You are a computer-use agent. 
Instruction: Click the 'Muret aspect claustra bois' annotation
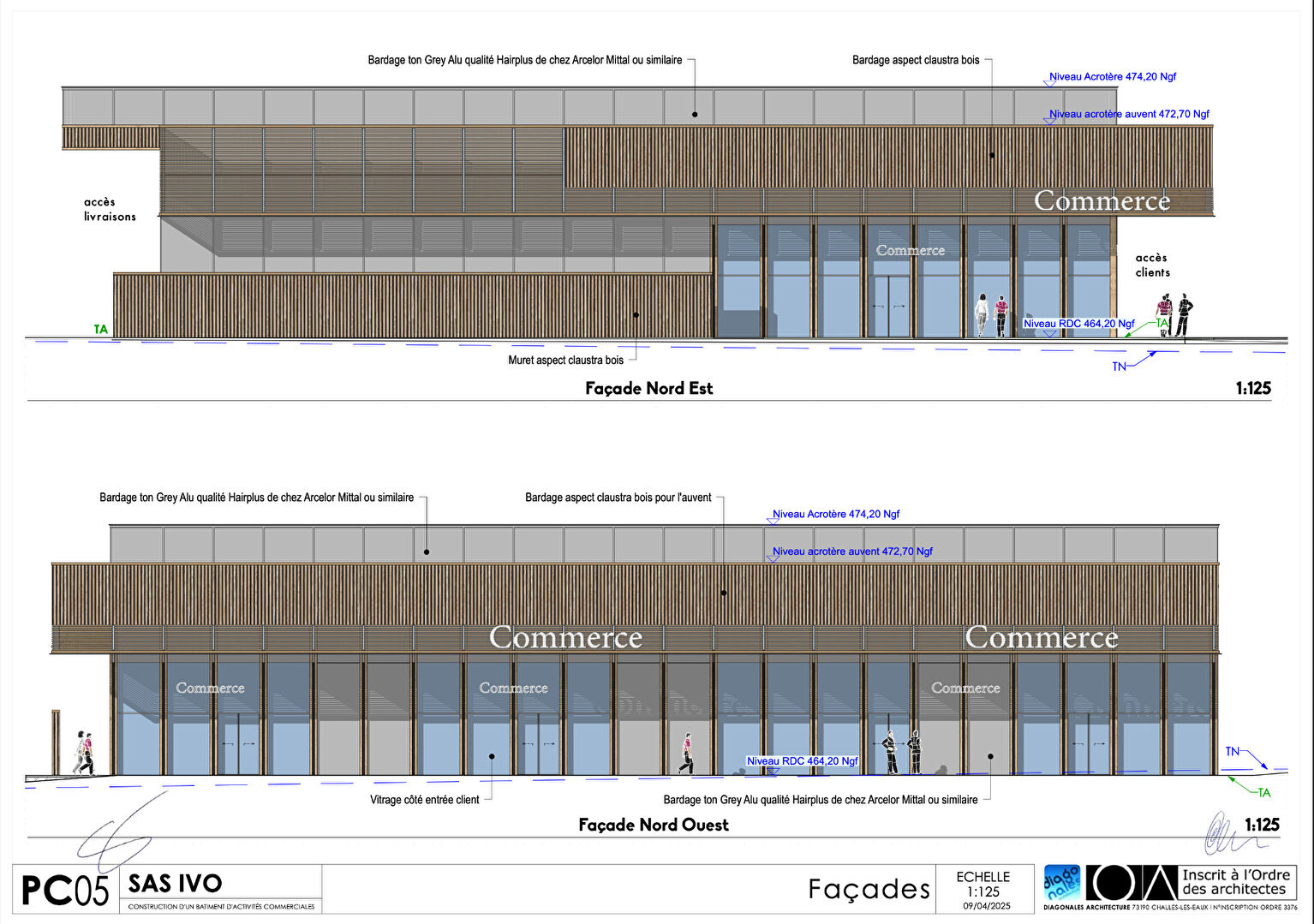click(x=565, y=361)
